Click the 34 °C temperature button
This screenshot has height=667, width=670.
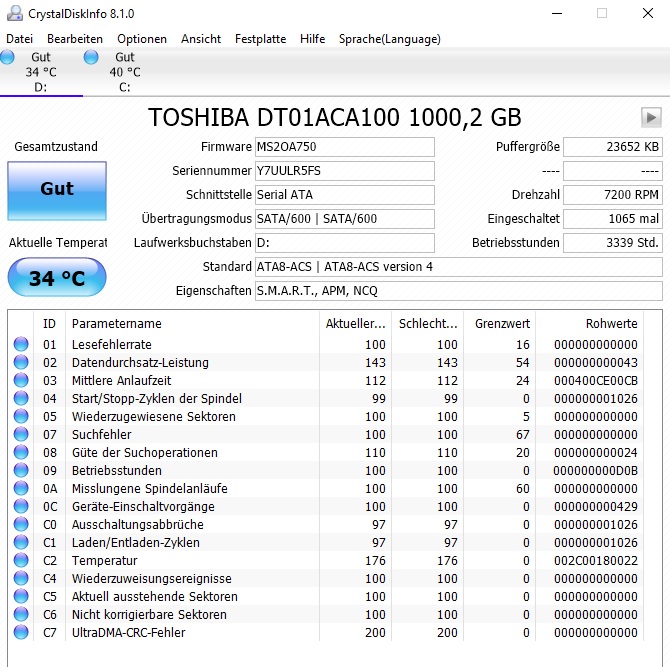click(x=57, y=277)
